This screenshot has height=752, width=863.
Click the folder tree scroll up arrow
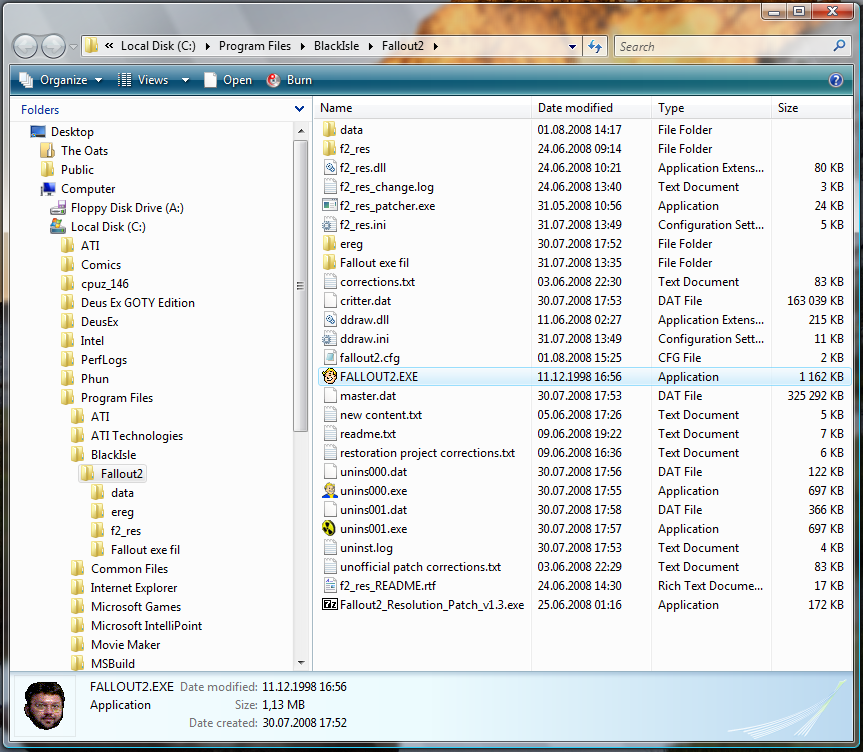tap(301, 131)
